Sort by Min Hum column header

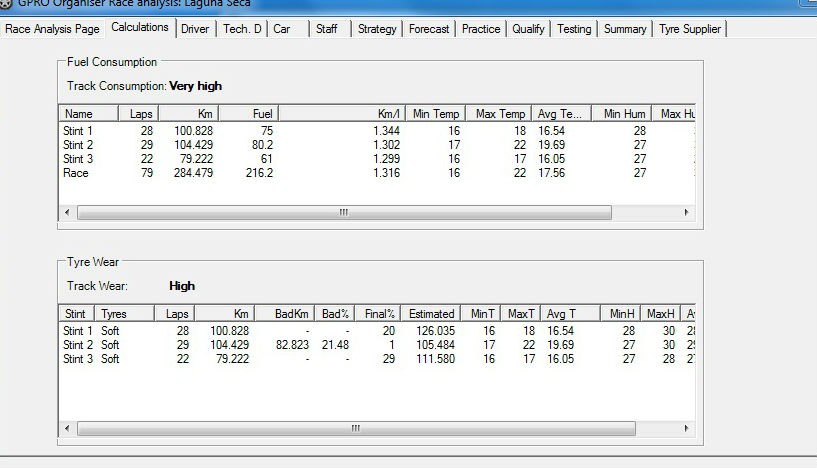pyautogui.click(x=622, y=114)
